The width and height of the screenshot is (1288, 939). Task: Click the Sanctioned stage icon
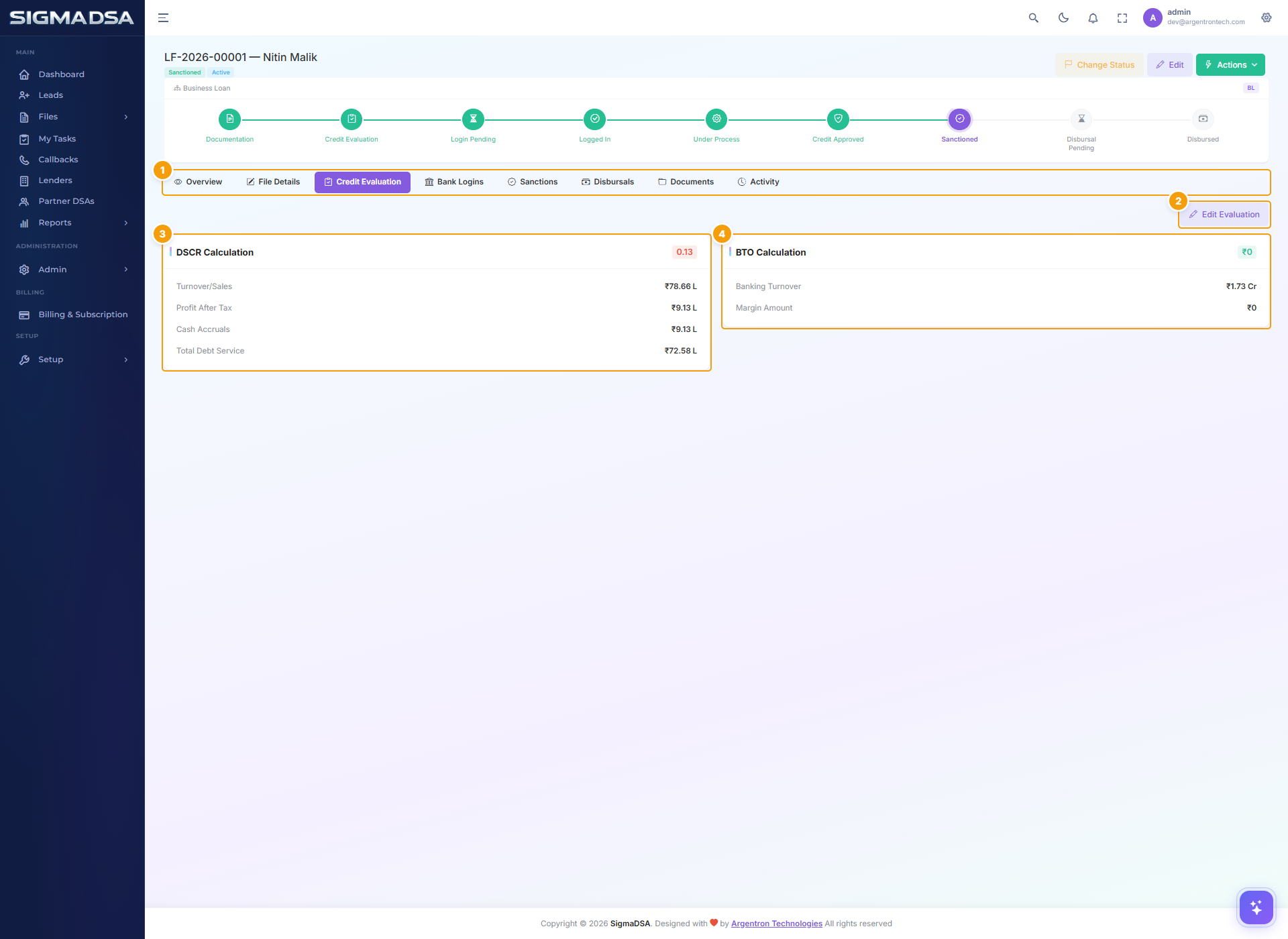click(x=959, y=119)
